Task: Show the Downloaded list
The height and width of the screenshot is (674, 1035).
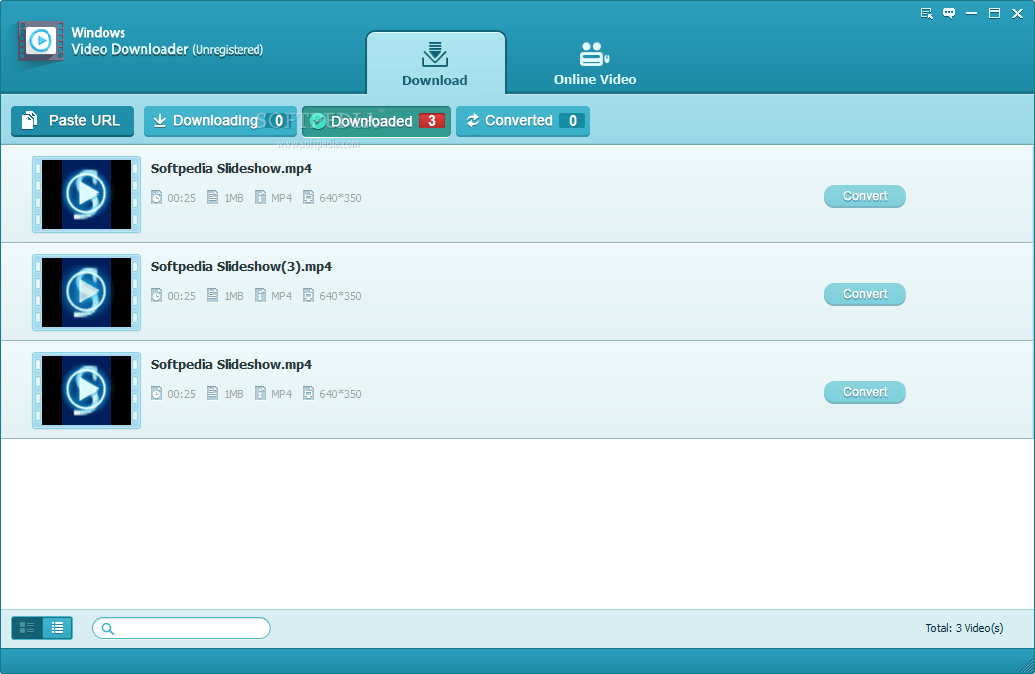Action: 376,121
